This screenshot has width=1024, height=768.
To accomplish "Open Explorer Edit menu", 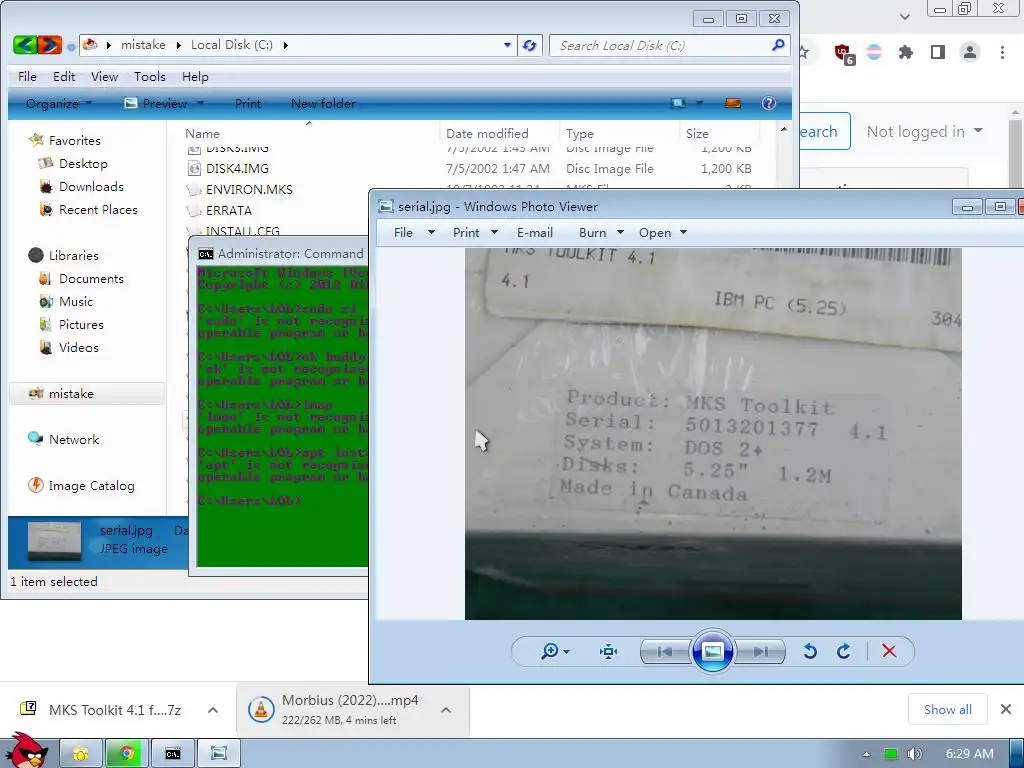I will click(x=64, y=76).
